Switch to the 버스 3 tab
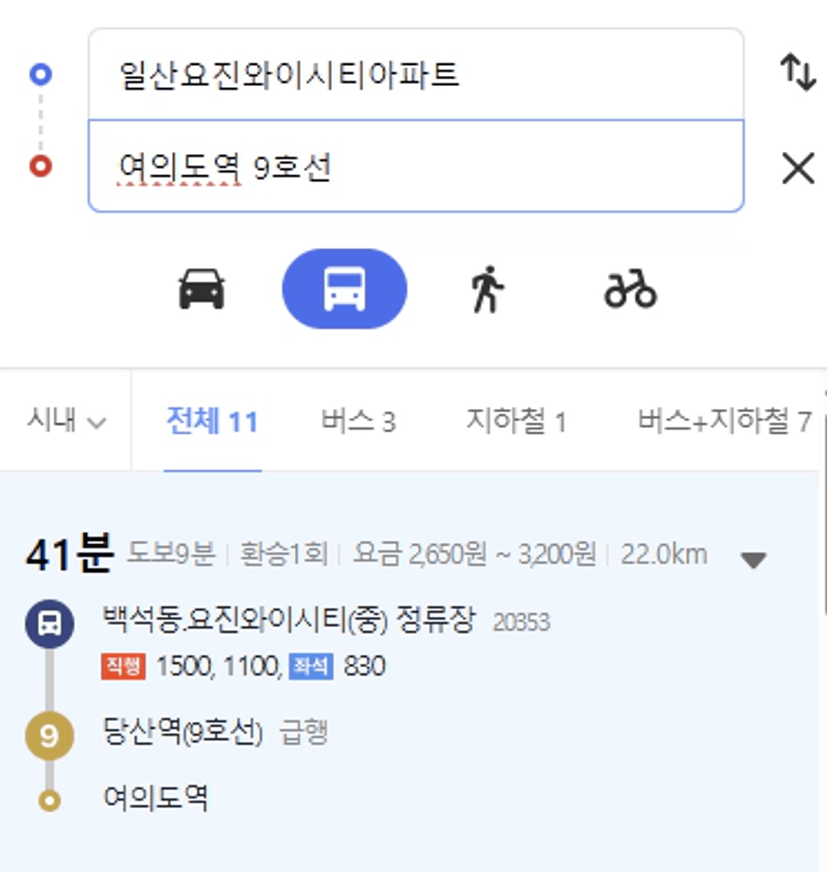This screenshot has height=872, width=827. coord(359,421)
